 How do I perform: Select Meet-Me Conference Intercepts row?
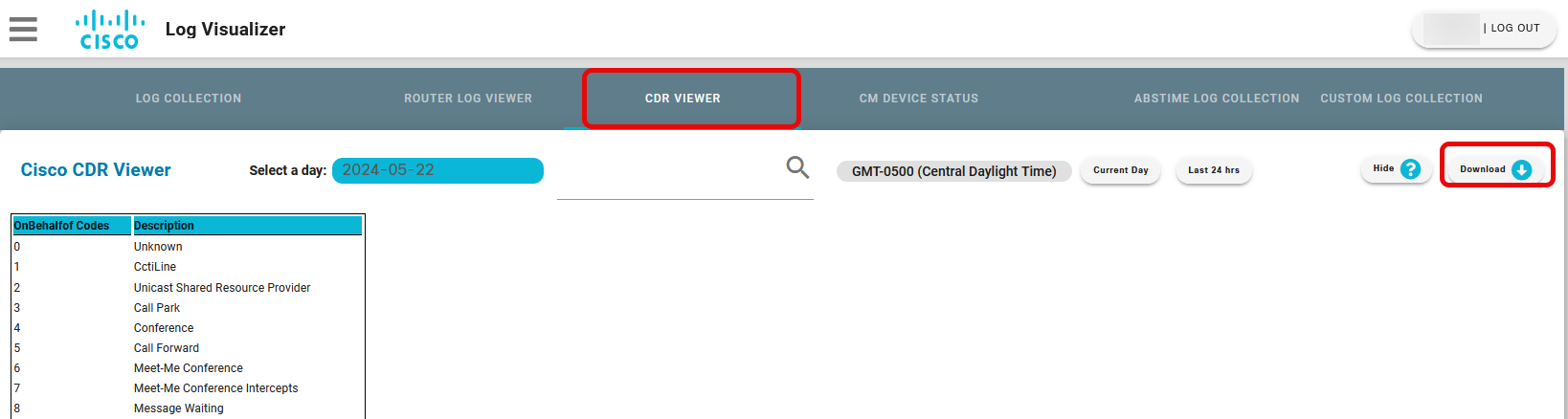pyautogui.click(x=188, y=388)
